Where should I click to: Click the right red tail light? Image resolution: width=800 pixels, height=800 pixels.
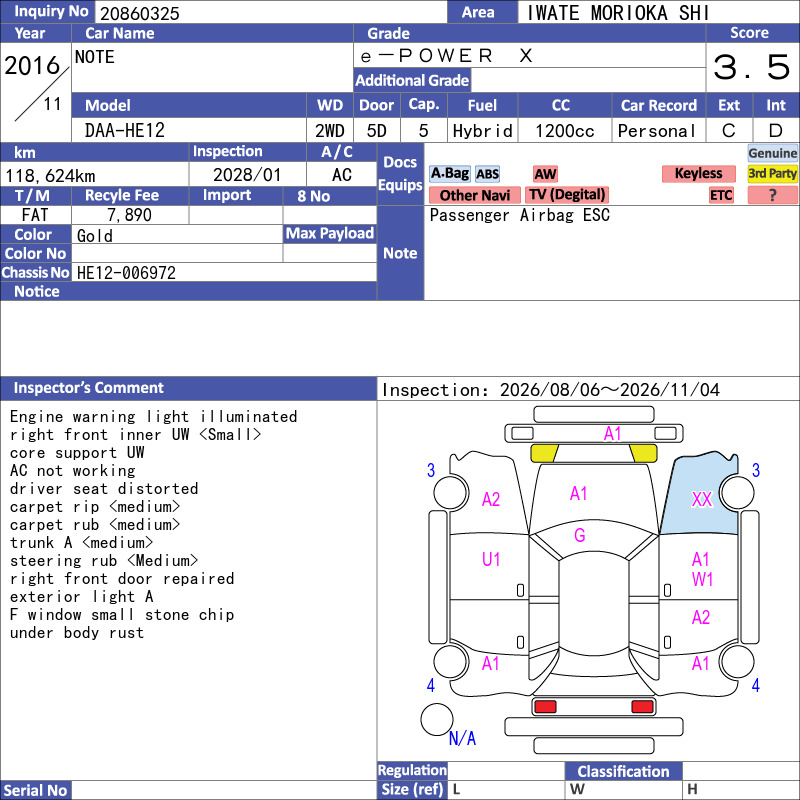click(x=642, y=707)
